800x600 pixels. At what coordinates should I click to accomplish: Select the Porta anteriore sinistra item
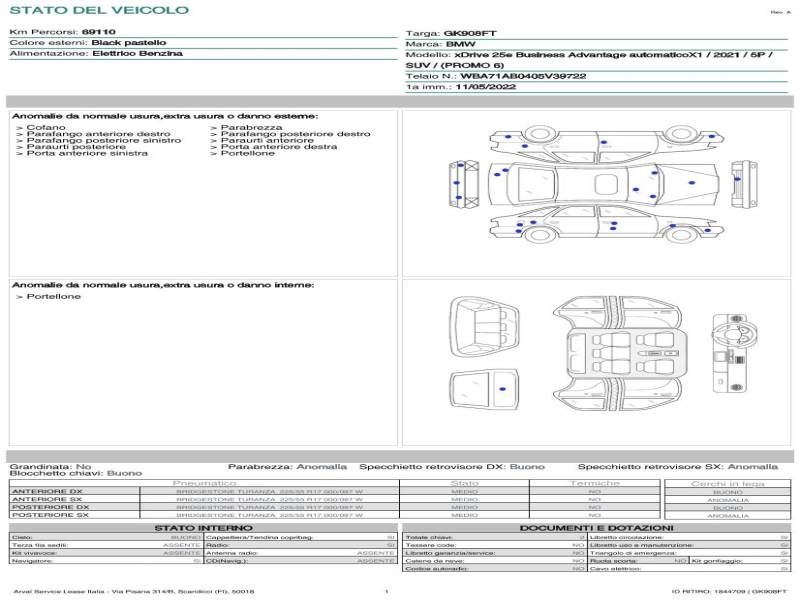87,153
